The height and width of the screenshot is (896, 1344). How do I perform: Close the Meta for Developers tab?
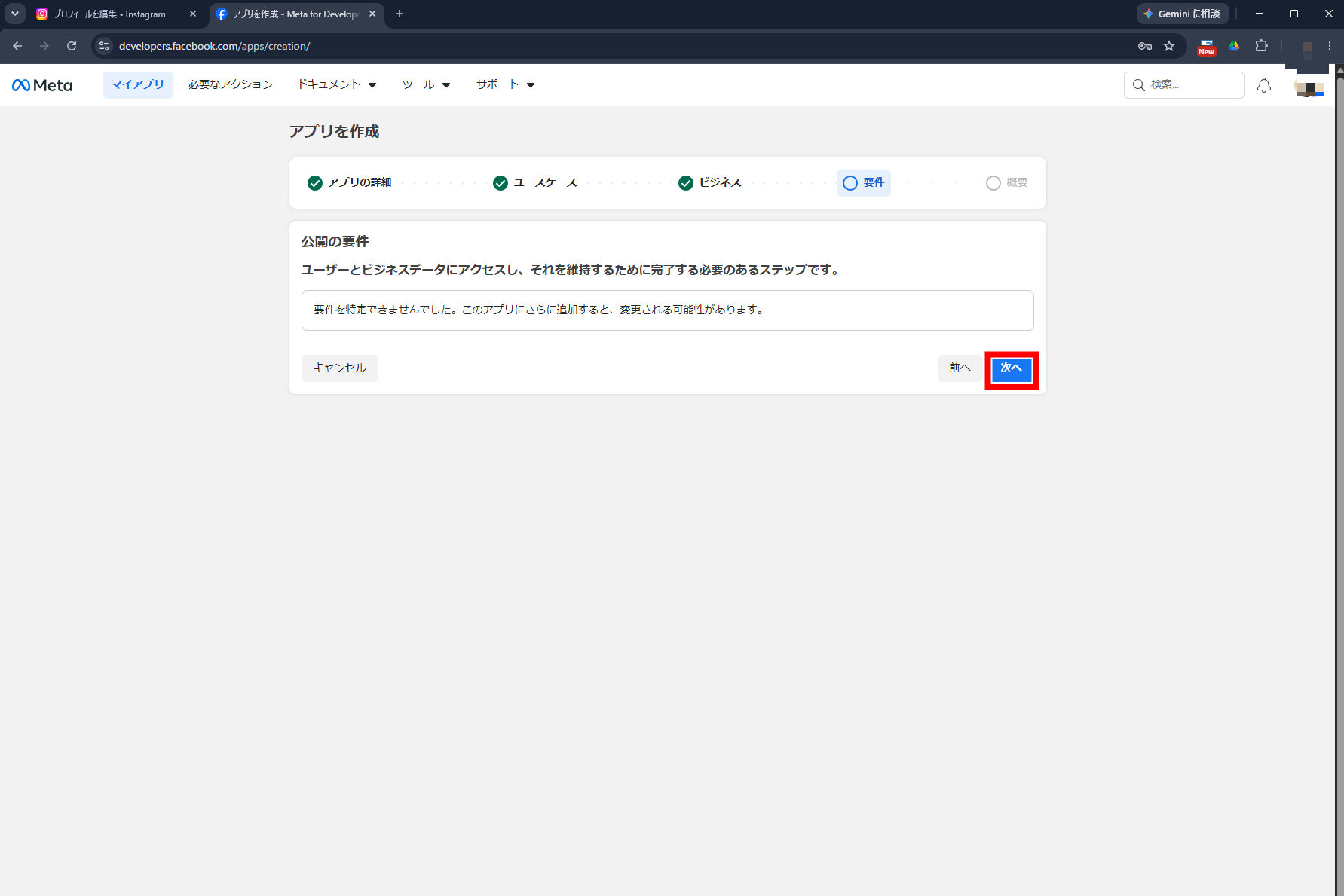(372, 14)
